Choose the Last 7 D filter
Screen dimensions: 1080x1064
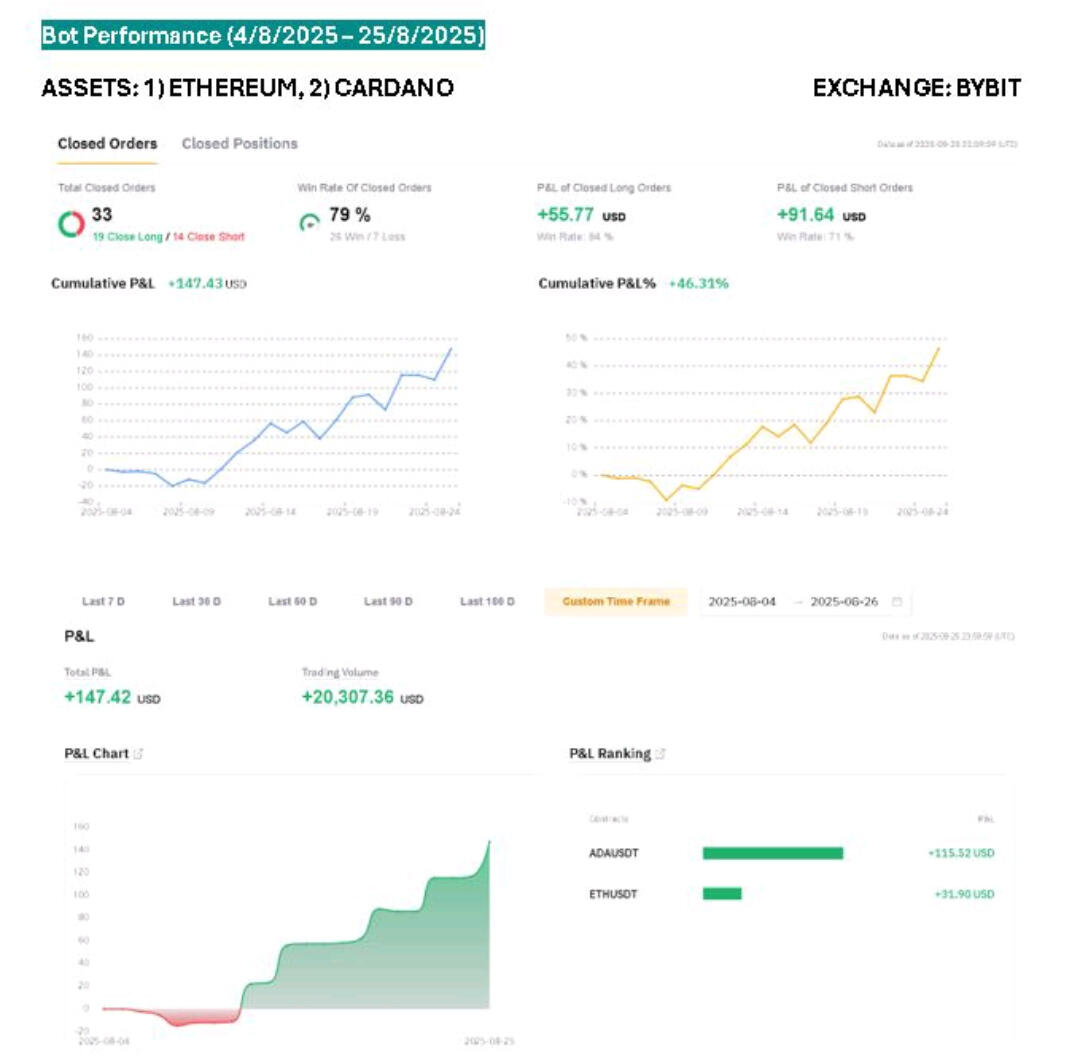pos(103,601)
